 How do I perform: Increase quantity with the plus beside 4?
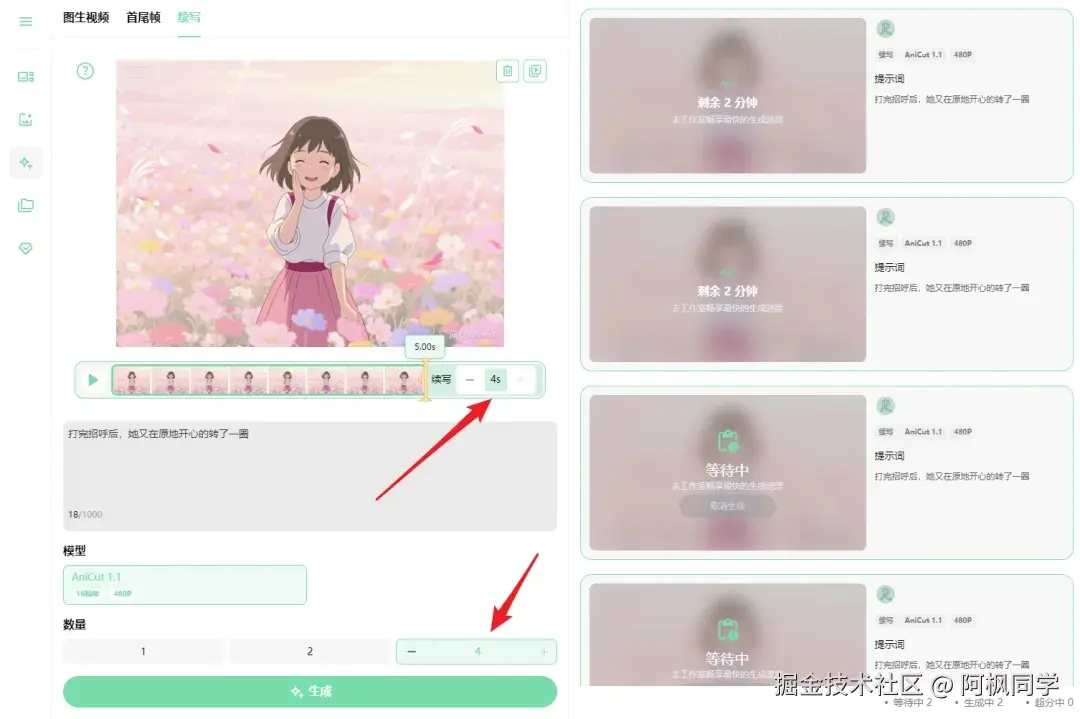[x=543, y=652]
